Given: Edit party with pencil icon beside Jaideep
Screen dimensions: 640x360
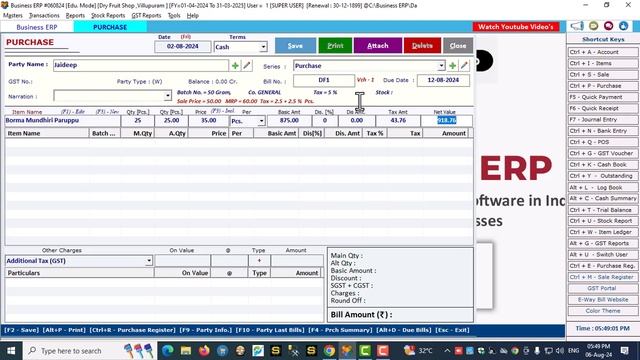Looking at the screenshot, I should pos(247,65).
